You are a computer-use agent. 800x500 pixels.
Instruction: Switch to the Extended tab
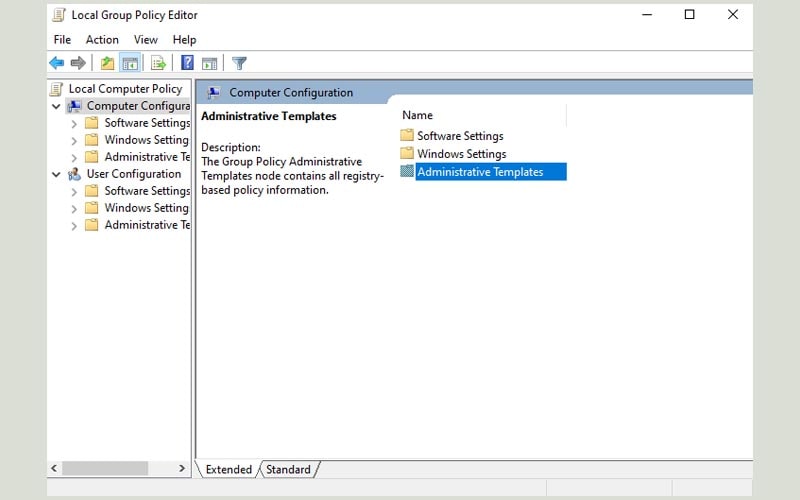pos(229,469)
